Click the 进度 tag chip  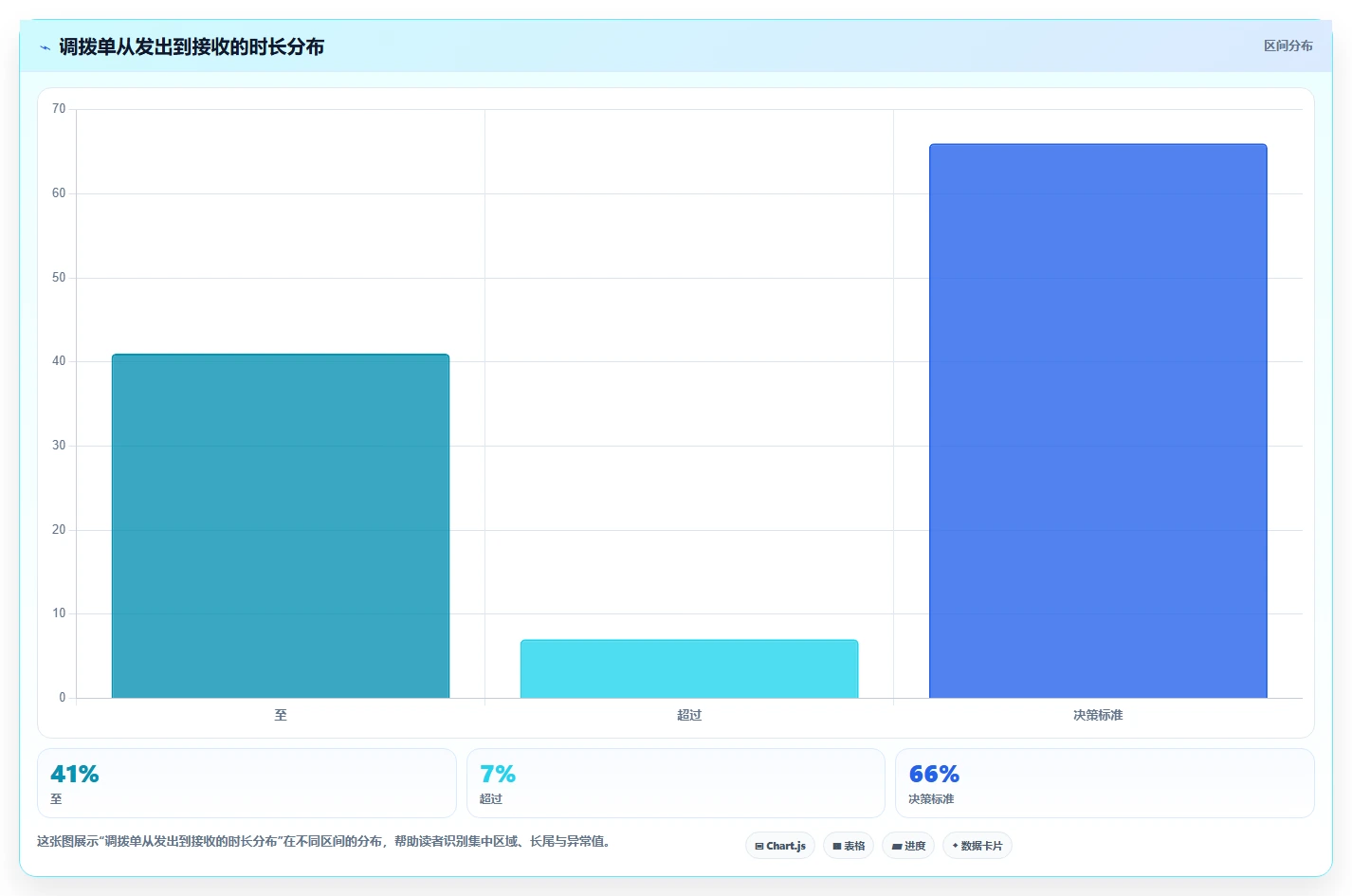(908, 846)
